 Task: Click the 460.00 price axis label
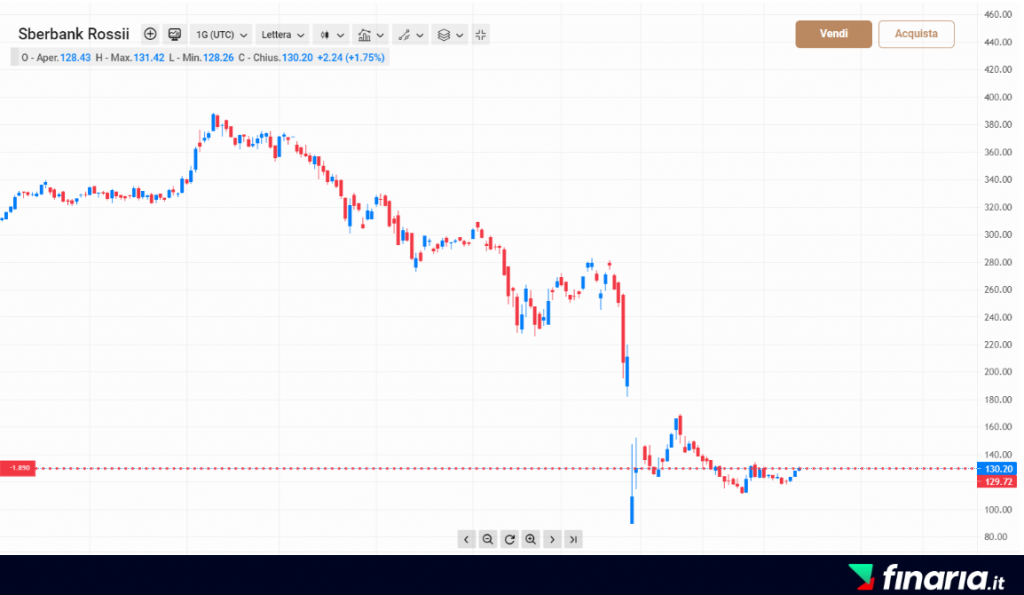(998, 14)
